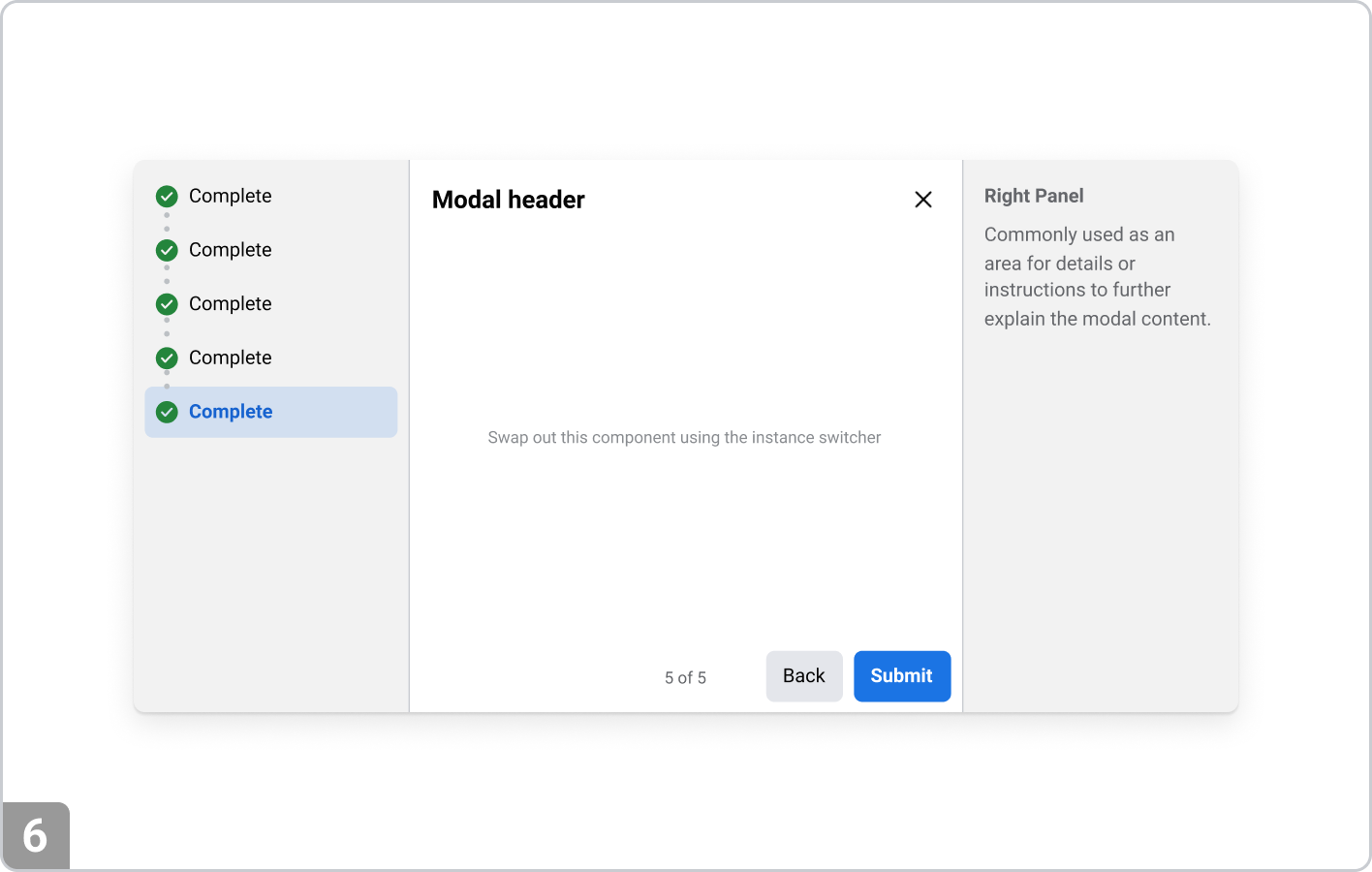This screenshot has width=1372, height=872.
Task: Click dotted connector between first and second steps
Action: [x=167, y=223]
